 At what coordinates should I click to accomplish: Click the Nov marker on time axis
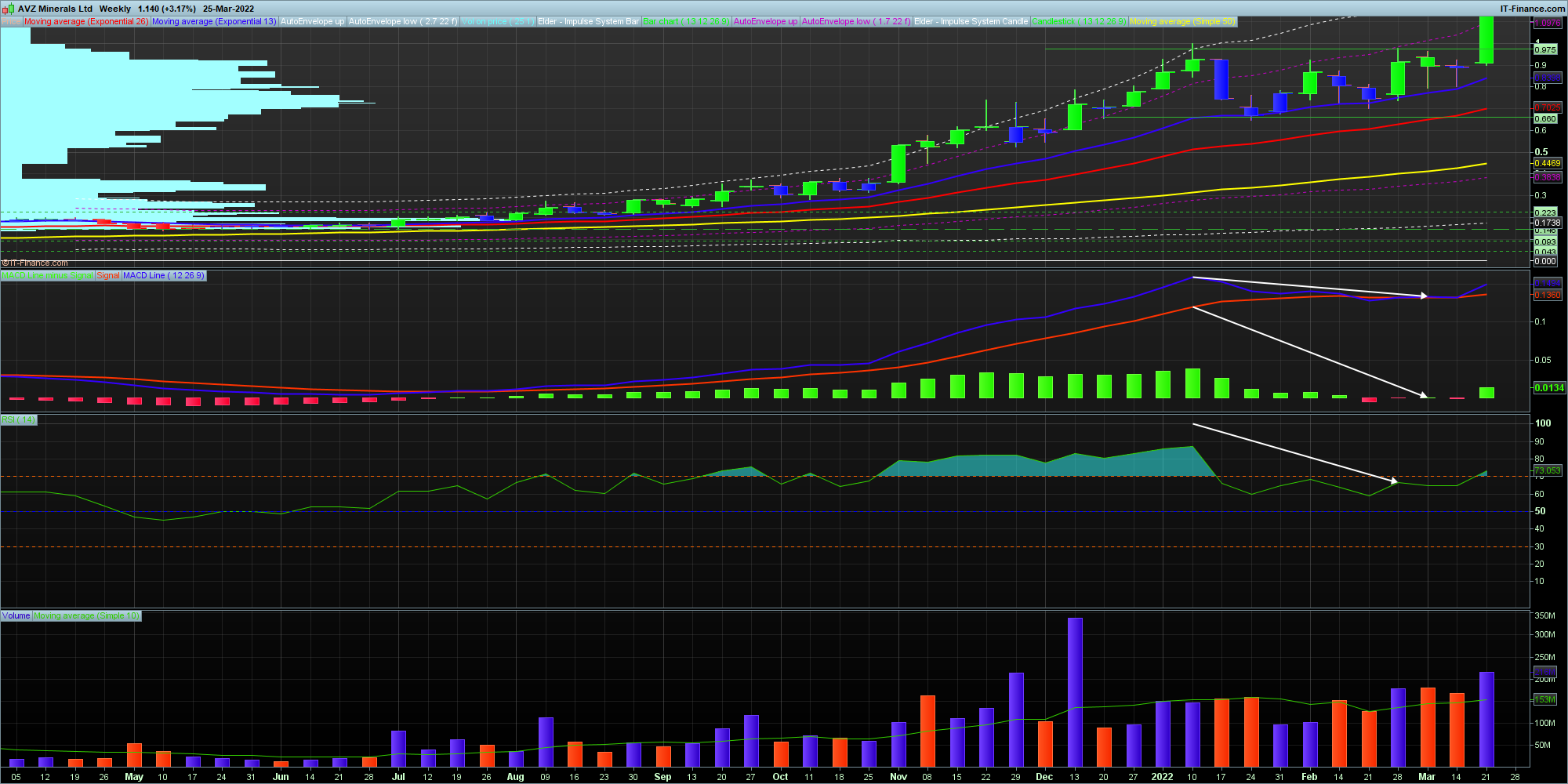(898, 777)
